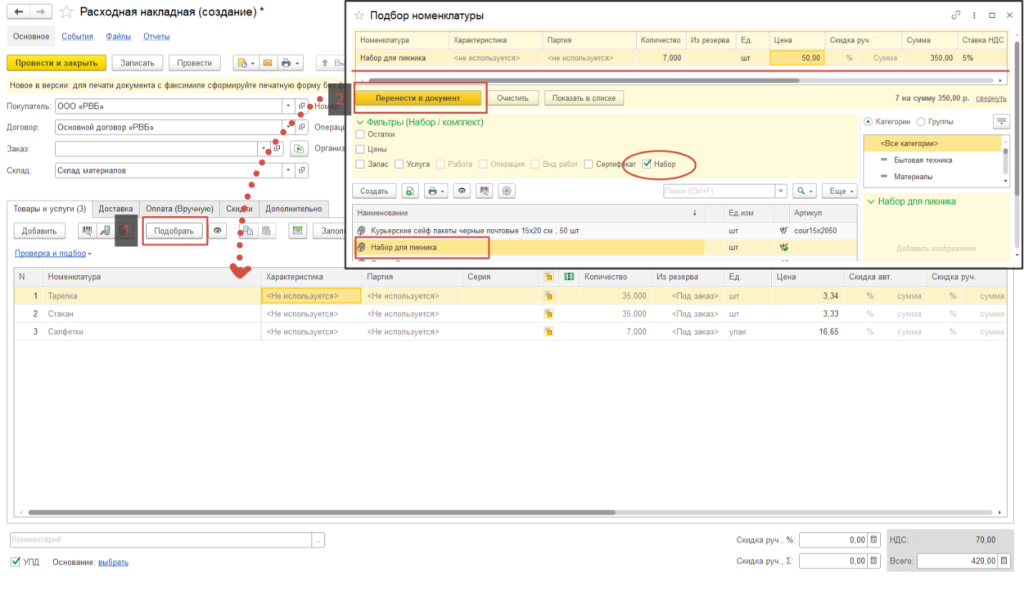Copy the link to Подбор номенклатуры window
This screenshot has width=1024, height=595.
click(x=957, y=16)
